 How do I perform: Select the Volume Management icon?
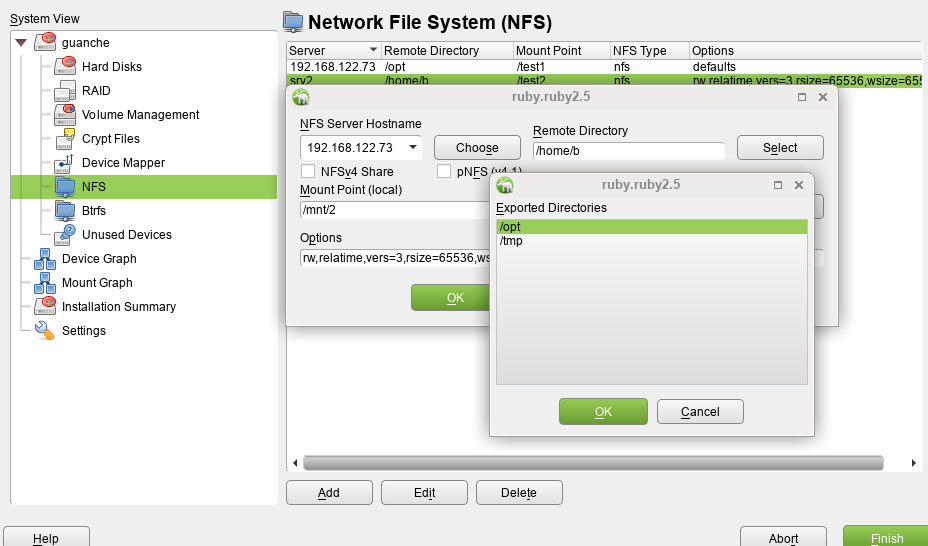[x=65, y=115]
